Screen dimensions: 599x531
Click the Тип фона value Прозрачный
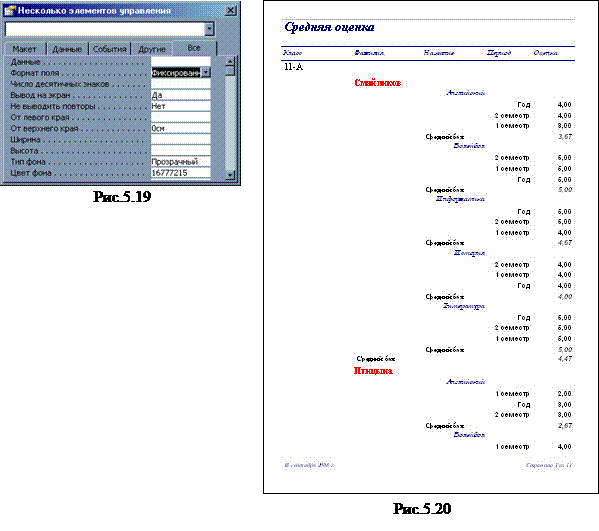pos(181,162)
